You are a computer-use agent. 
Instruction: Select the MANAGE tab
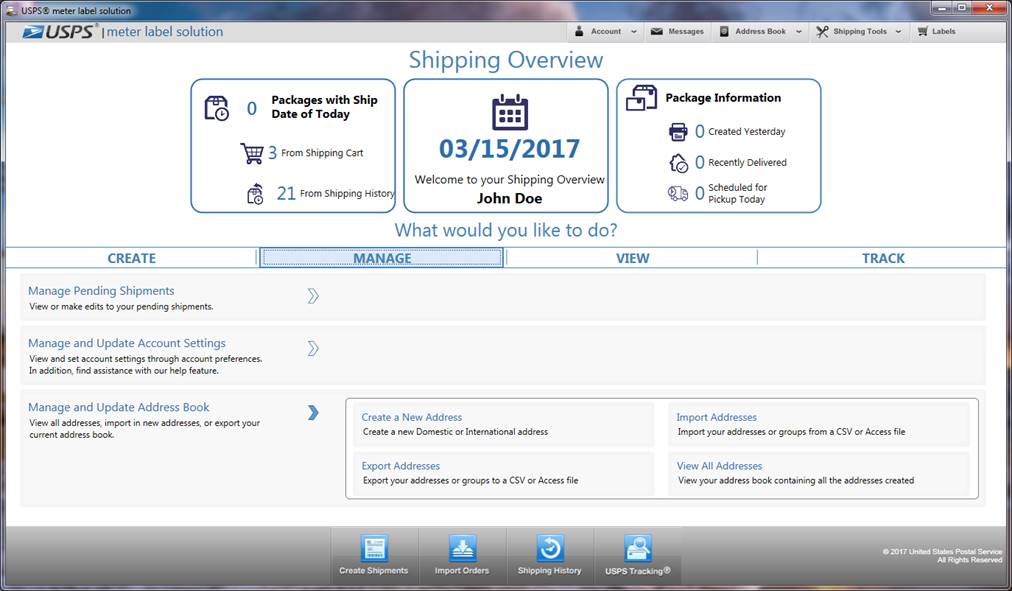[x=381, y=258]
